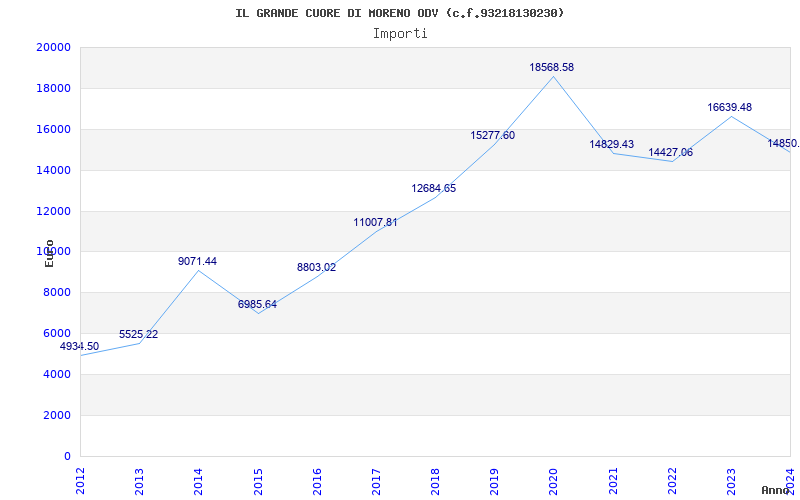Click the x-axis year label 2014
Viewport: 800px width, 500px height.
point(198,481)
